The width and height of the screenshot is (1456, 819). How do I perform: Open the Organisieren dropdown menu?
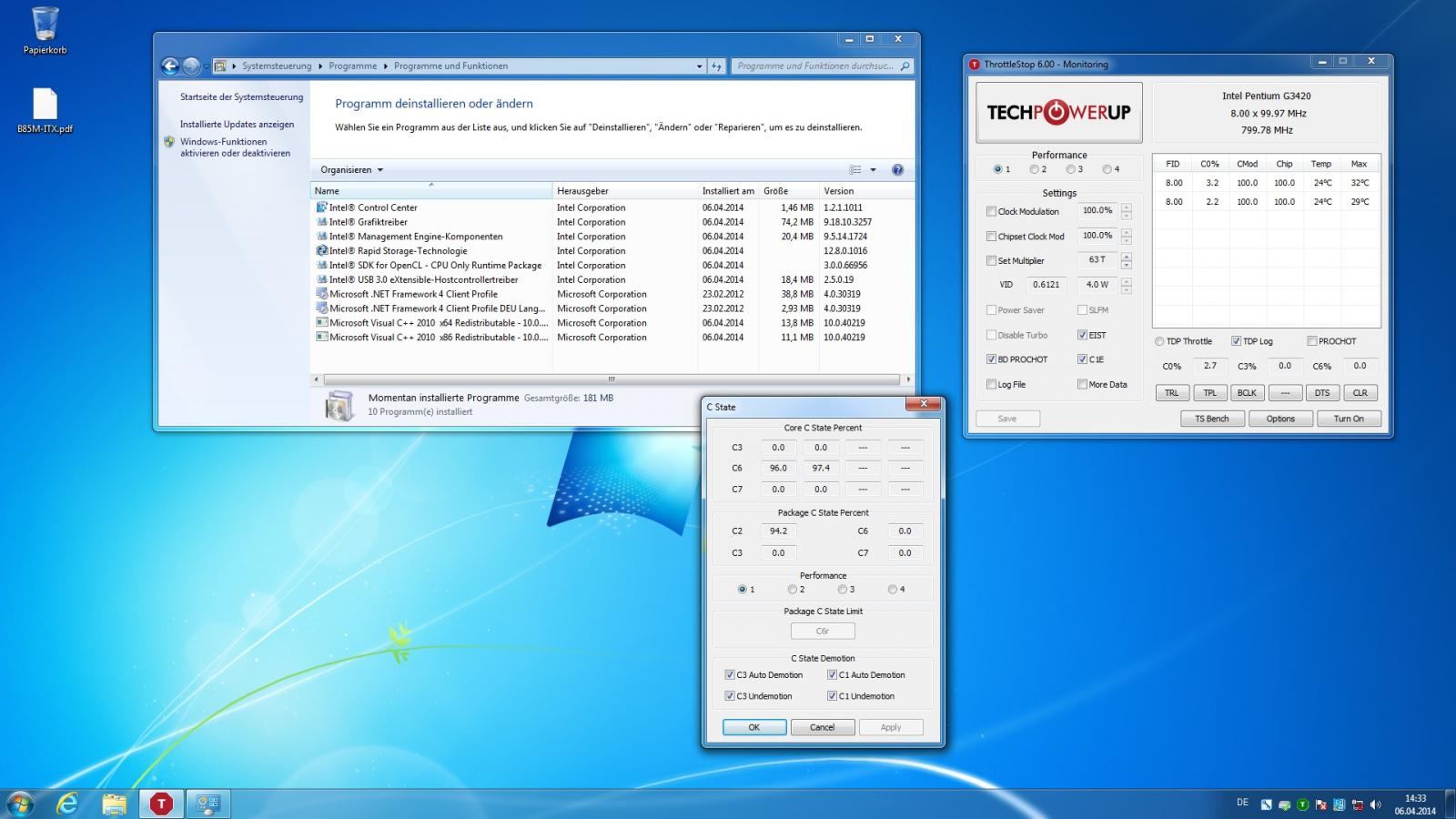coord(351,170)
